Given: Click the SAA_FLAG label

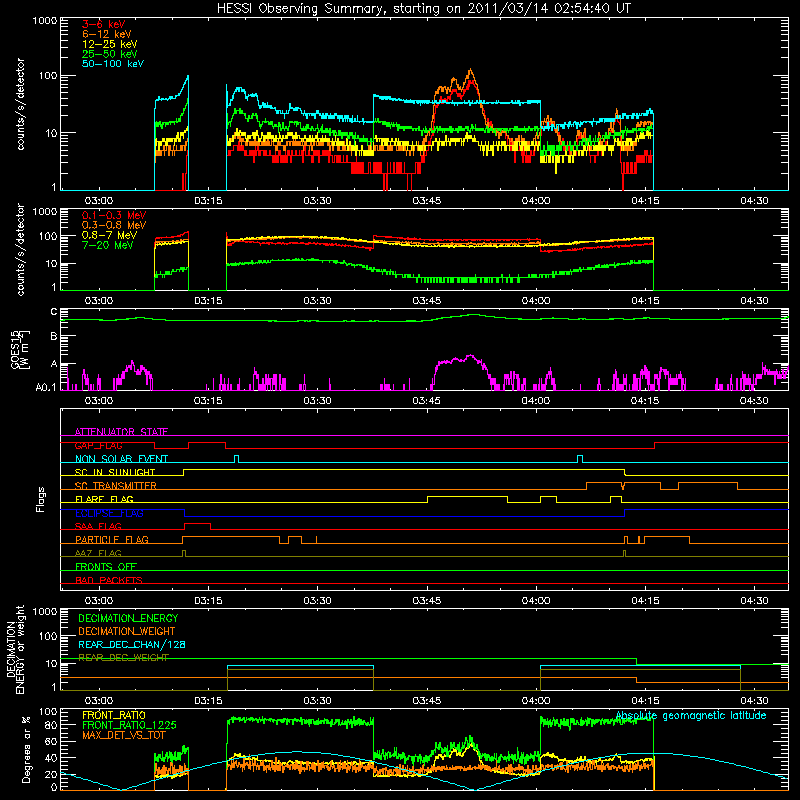Looking at the screenshot, I should tap(98, 526).
